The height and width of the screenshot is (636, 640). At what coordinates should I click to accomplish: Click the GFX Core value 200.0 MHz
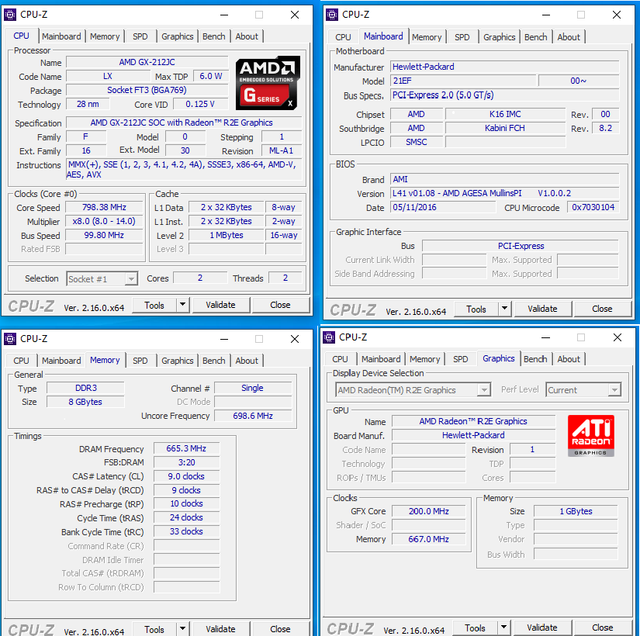coord(429,511)
